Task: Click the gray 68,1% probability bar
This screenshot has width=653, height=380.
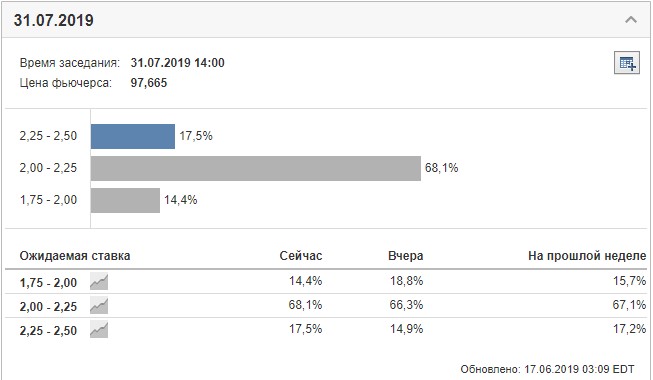Action: (x=256, y=168)
